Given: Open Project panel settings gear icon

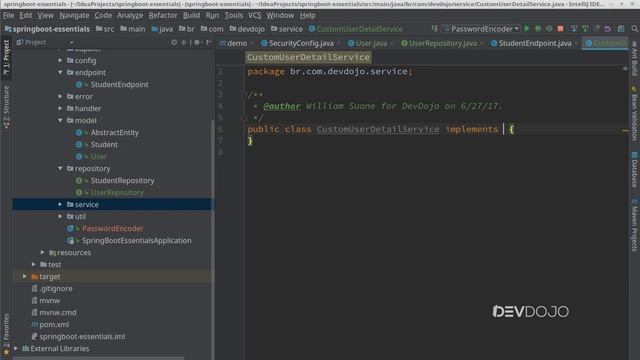Looking at the screenshot, I should click(198, 42).
